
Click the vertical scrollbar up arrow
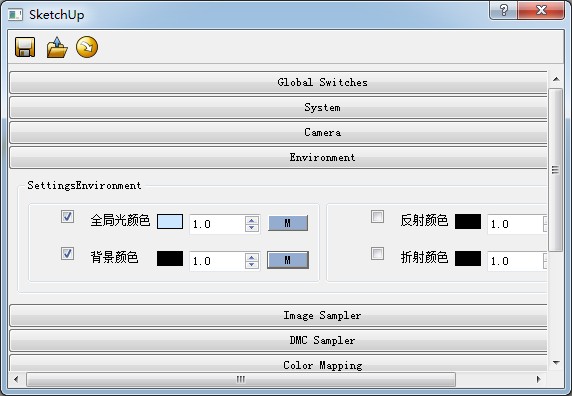556,79
